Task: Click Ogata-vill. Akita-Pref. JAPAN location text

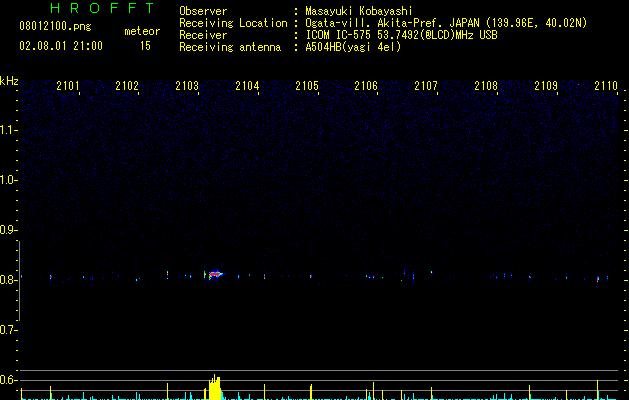Action: point(446,23)
